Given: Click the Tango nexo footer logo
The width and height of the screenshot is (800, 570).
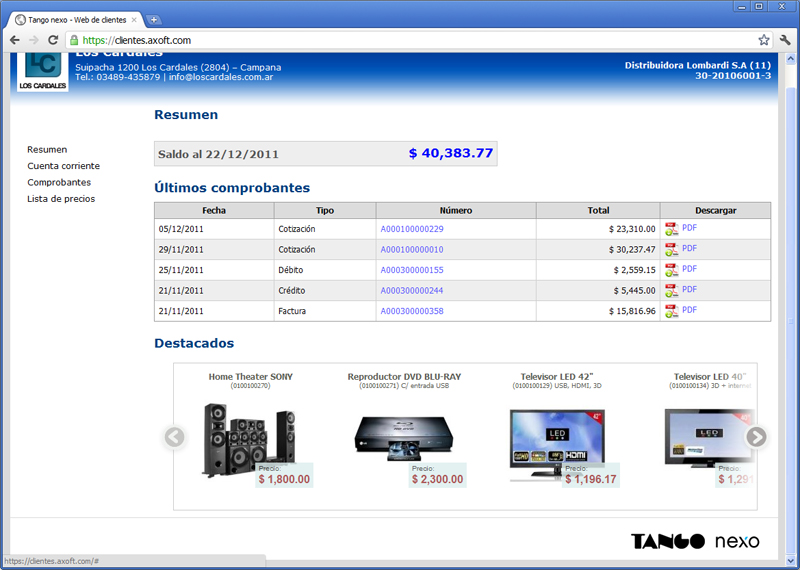Looking at the screenshot, I should tap(695, 541).
